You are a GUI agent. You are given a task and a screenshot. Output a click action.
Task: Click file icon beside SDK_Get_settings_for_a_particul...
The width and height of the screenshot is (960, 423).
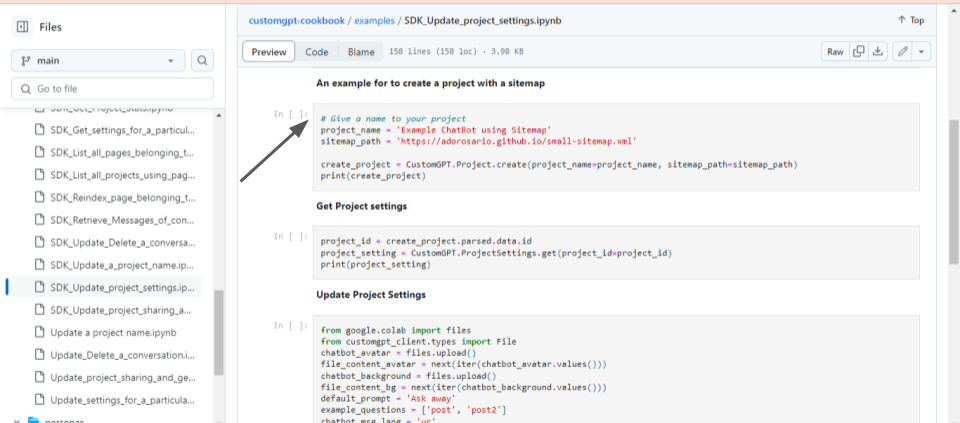pyautogui.click(x=40, y=130)
